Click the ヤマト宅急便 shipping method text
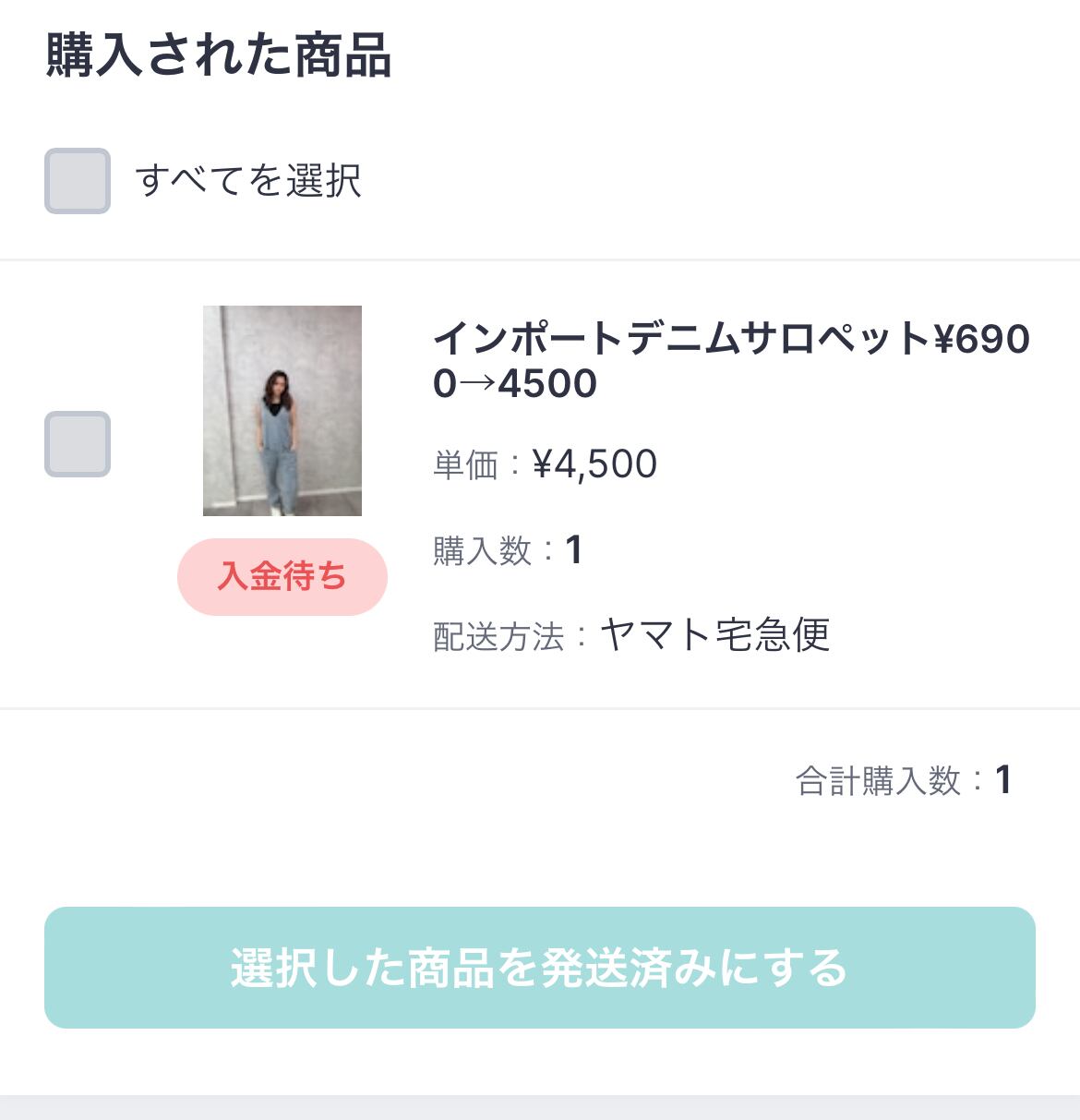 coord(715,635)
